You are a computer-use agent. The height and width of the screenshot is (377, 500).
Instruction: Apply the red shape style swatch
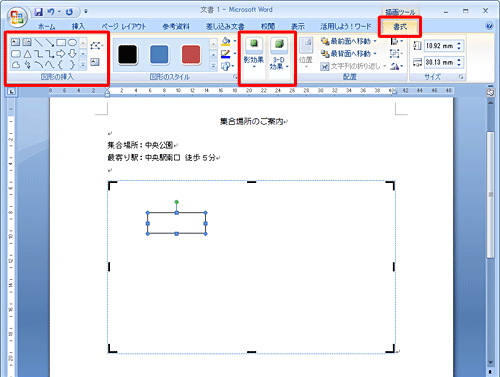click(191, 54)
